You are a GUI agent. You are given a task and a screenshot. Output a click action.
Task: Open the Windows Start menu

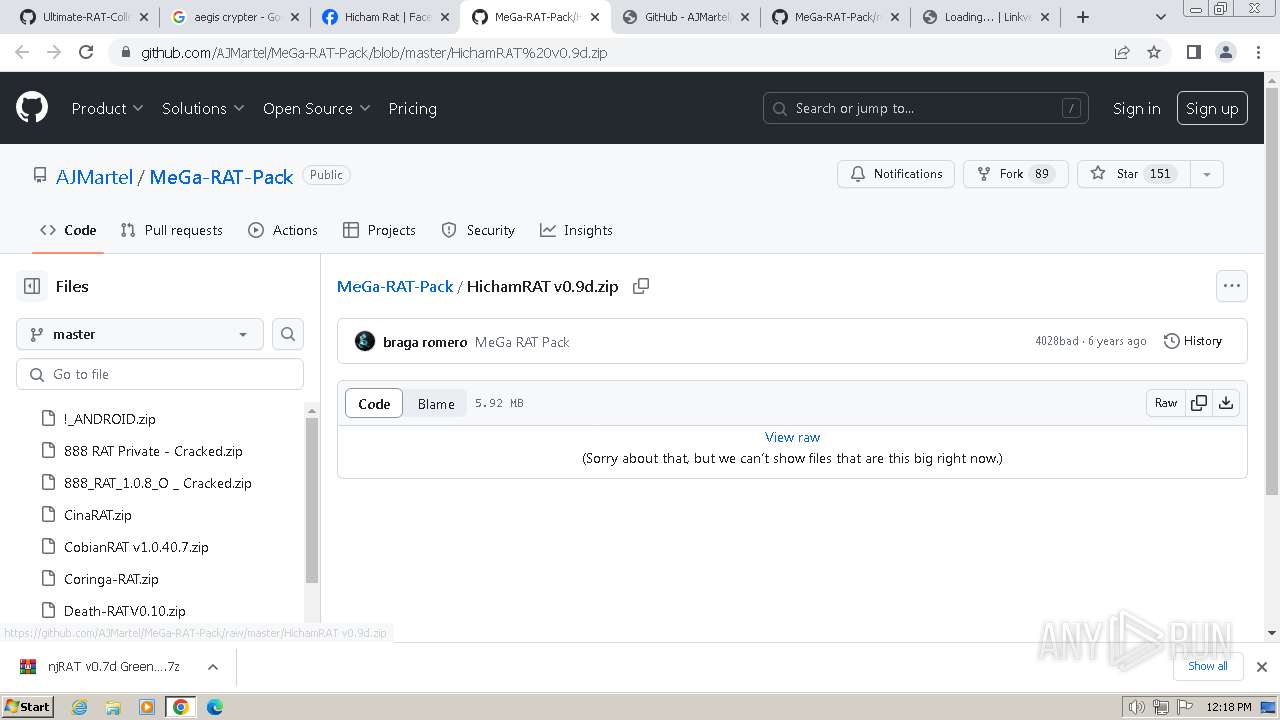click(x=27, y=707)
